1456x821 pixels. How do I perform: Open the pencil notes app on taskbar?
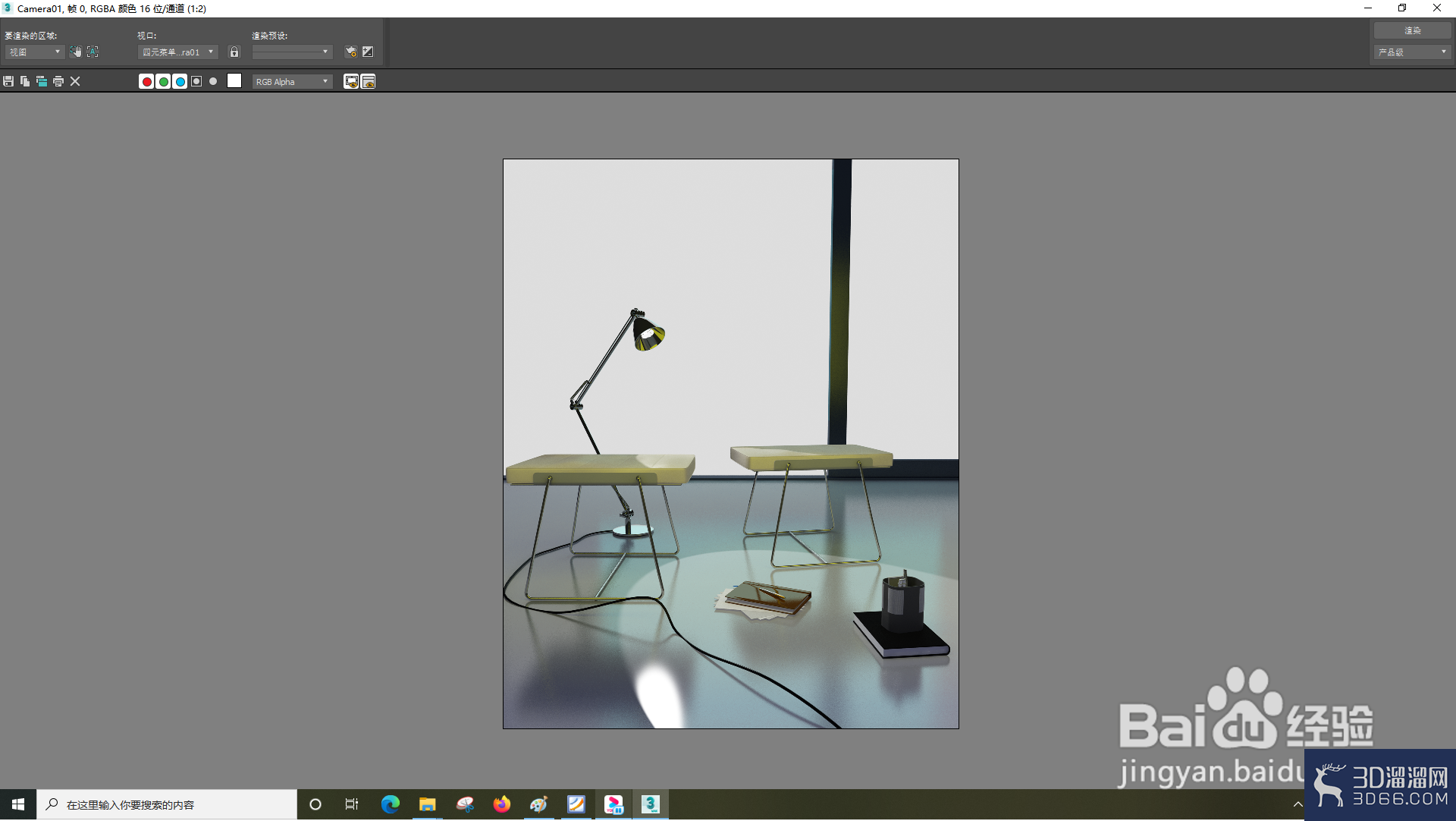(x=576, y=805)
